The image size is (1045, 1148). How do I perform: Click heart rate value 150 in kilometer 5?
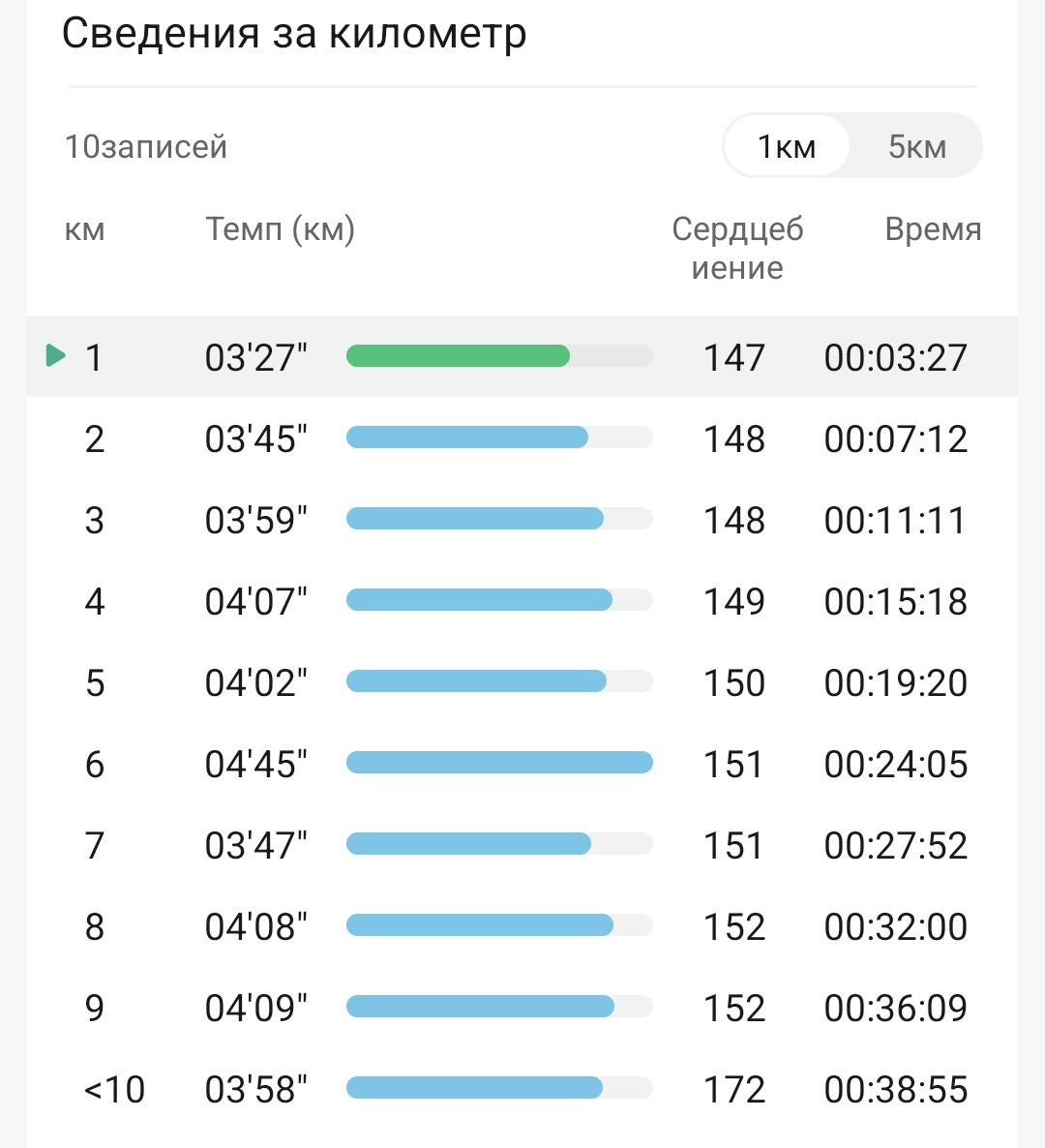[x=734, y=682]
